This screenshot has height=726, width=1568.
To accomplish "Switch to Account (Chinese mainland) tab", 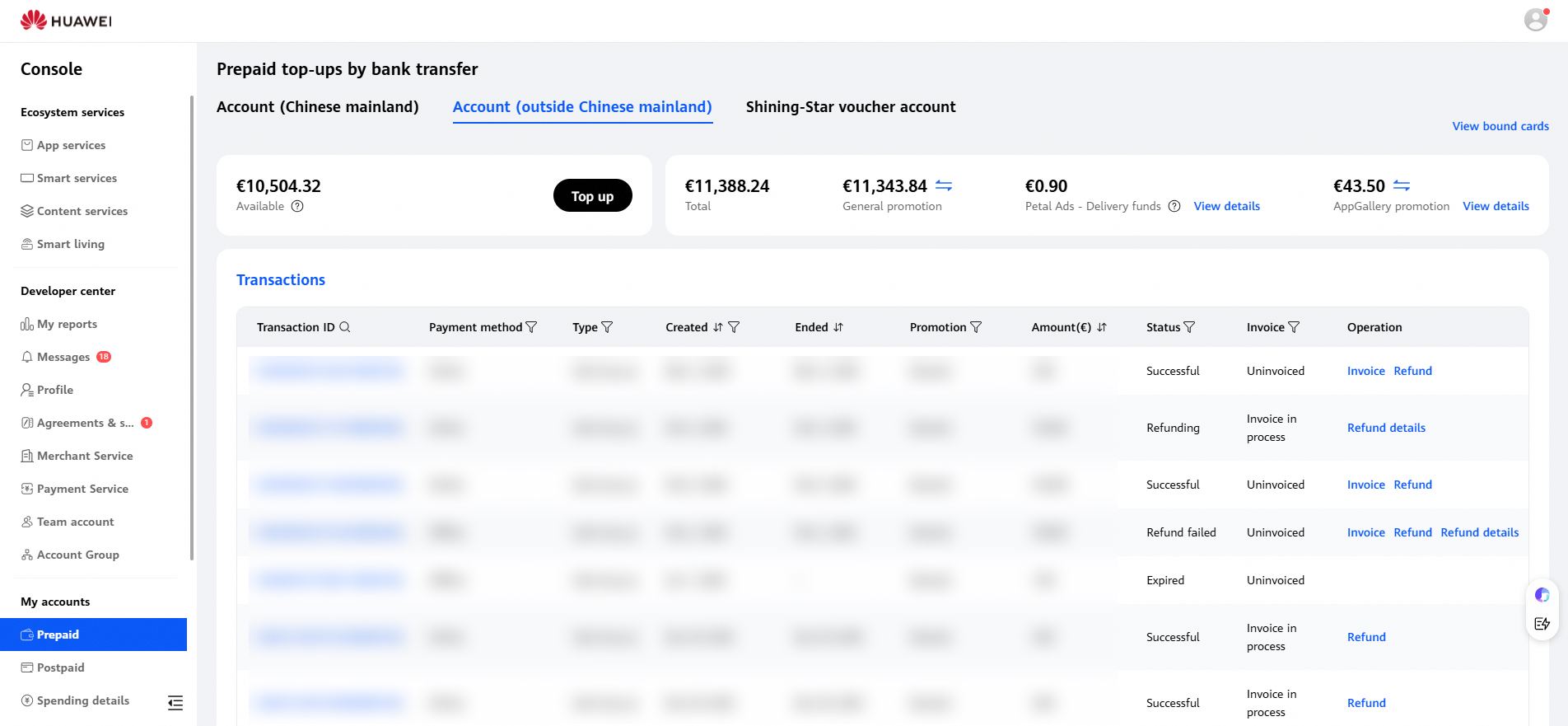I will 318,107.
